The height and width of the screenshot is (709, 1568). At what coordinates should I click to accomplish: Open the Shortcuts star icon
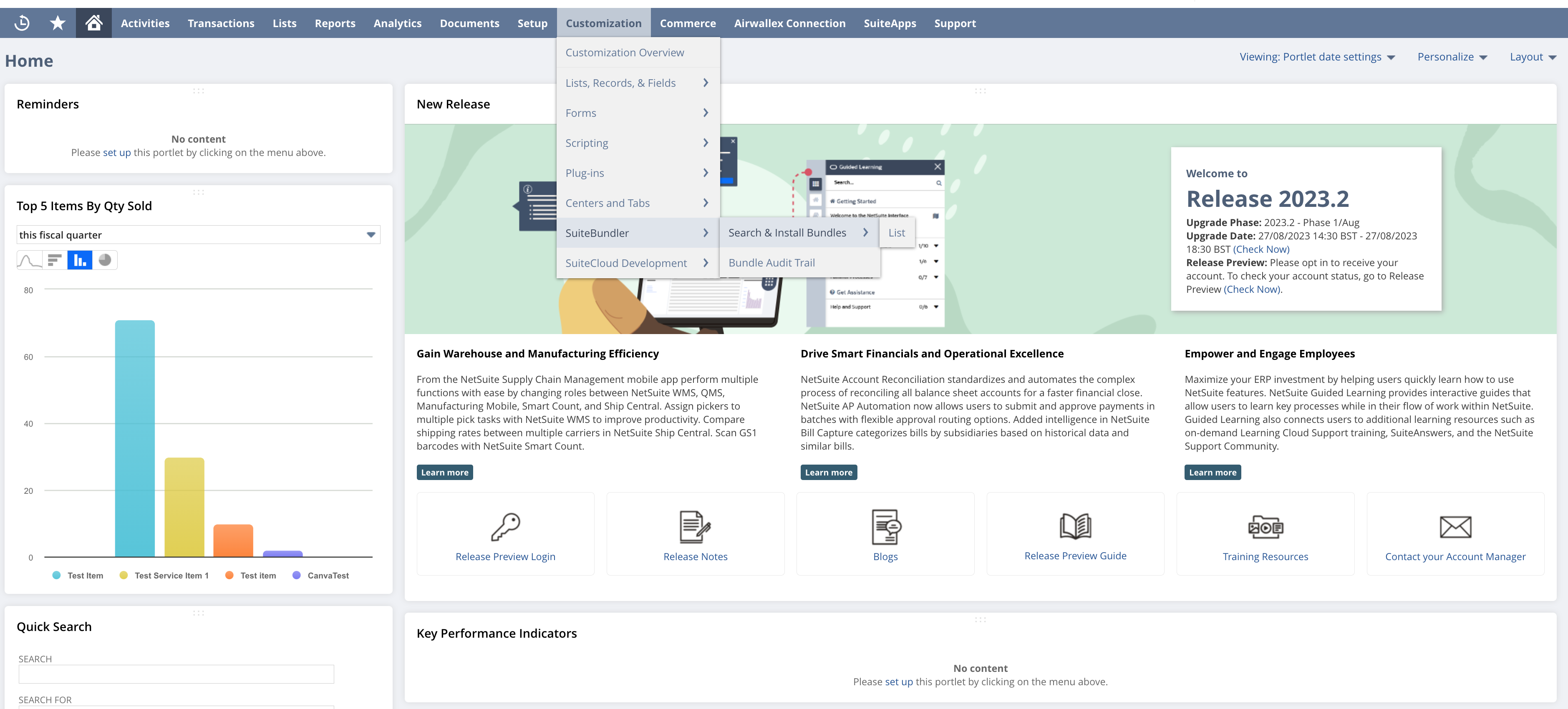tap(58, 23)
